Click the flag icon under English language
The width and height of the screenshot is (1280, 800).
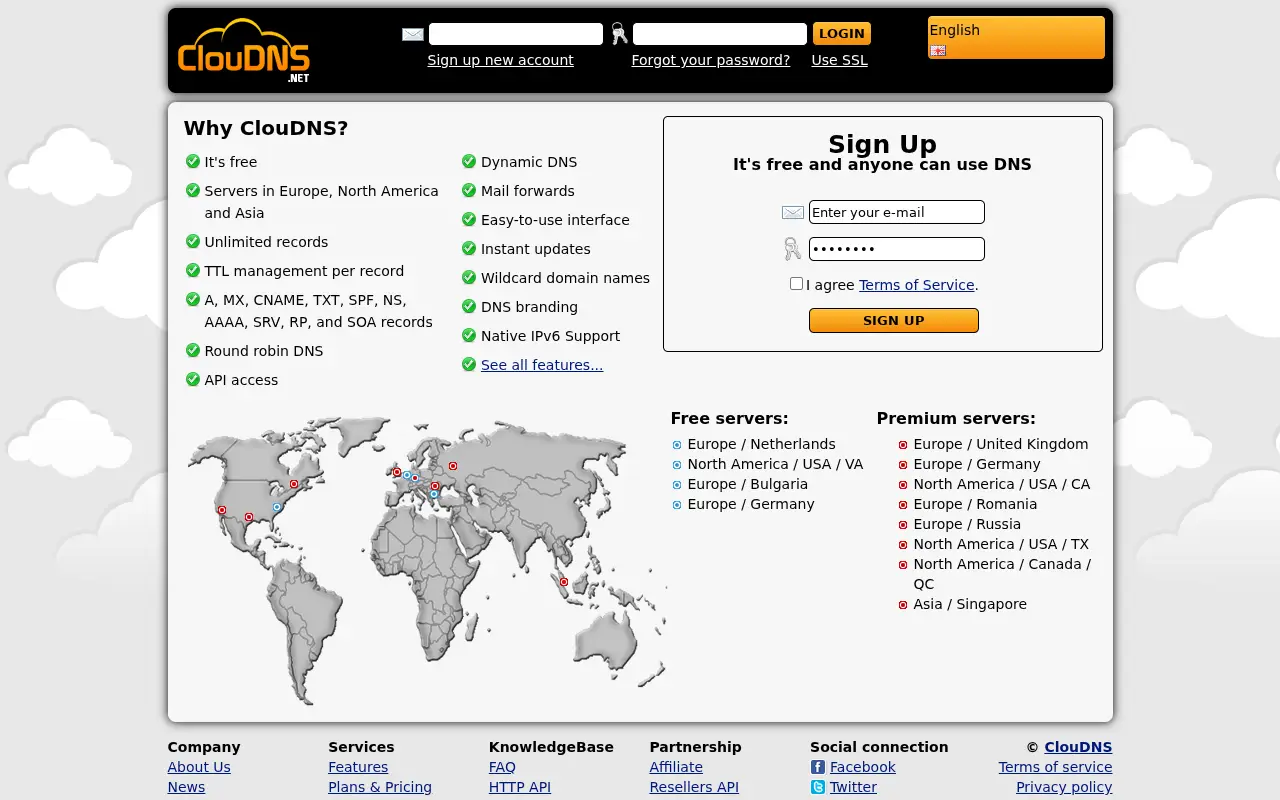coord(938,50)
